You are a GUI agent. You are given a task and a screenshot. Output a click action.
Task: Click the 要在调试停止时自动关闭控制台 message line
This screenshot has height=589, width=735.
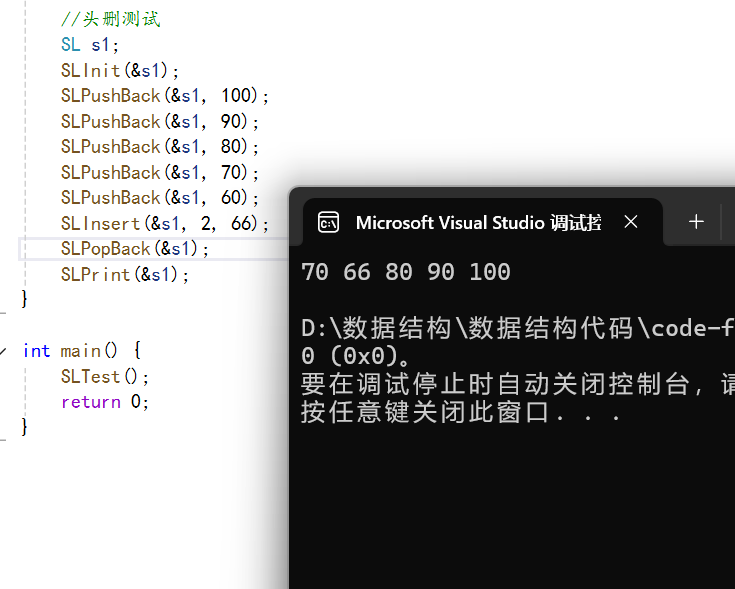coord(518,385)
